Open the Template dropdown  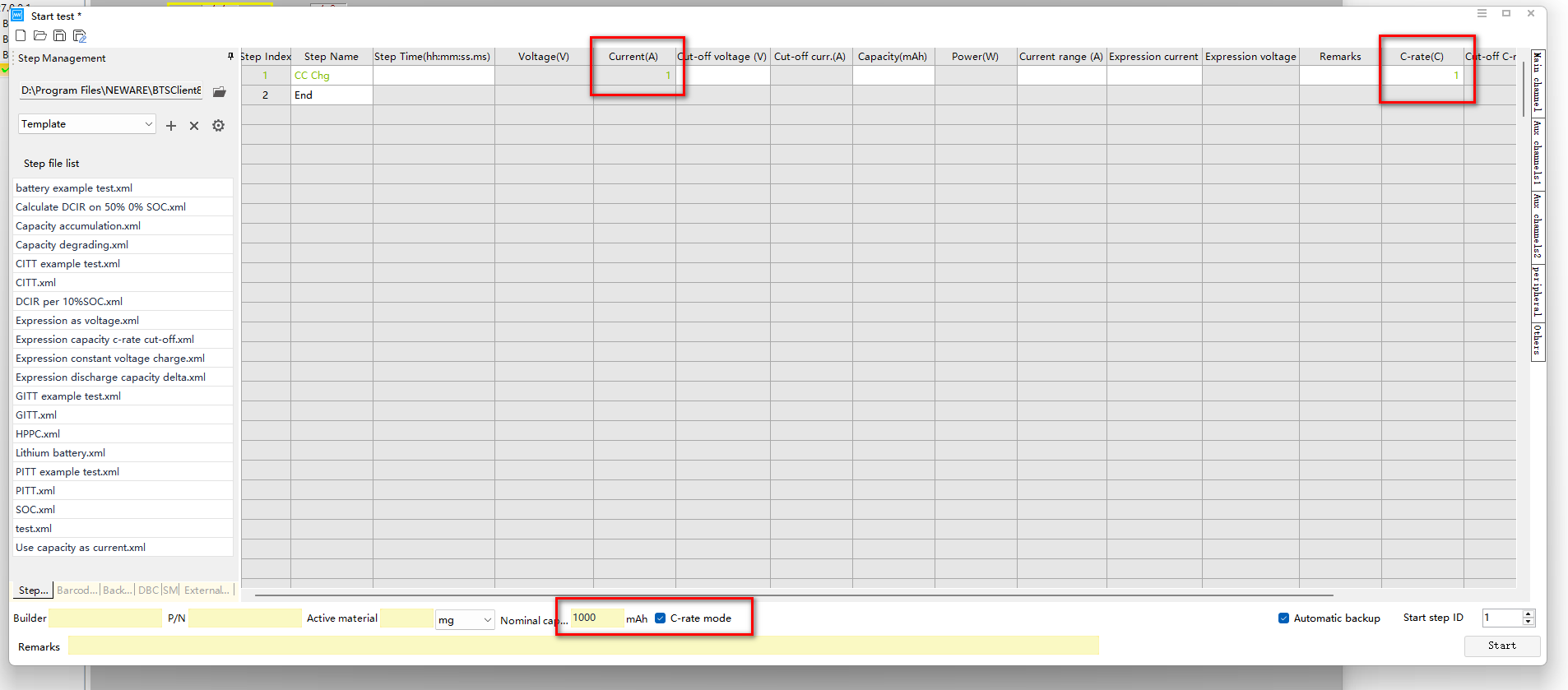[87, 124]
